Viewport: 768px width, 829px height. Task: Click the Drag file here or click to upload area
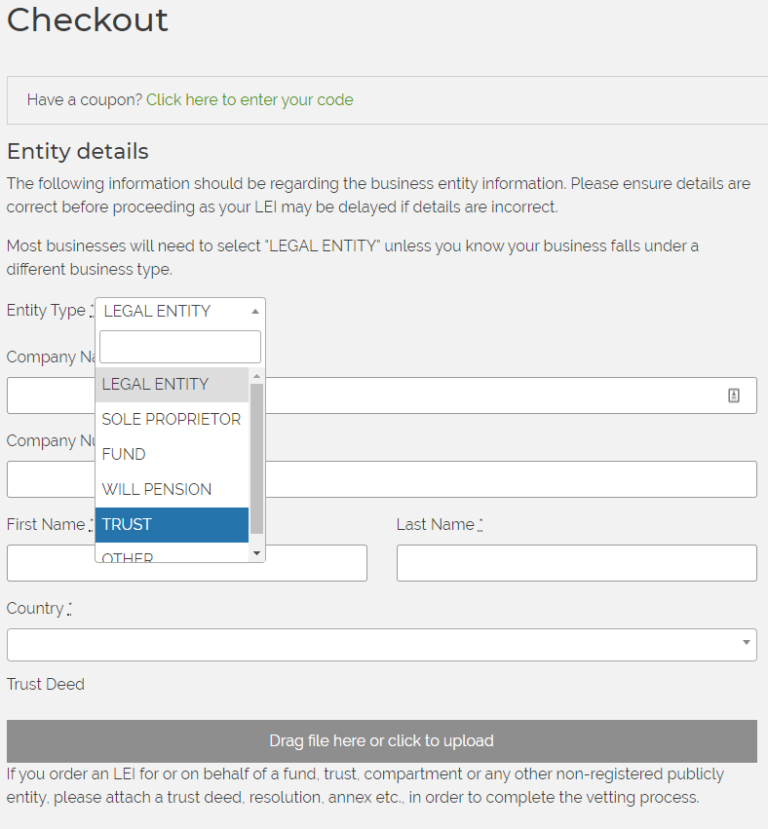tap(382, 741)
